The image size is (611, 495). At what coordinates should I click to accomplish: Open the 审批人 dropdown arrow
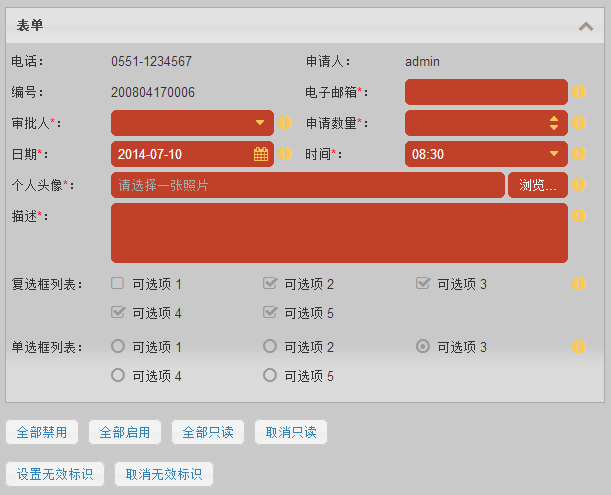(260, 123)
